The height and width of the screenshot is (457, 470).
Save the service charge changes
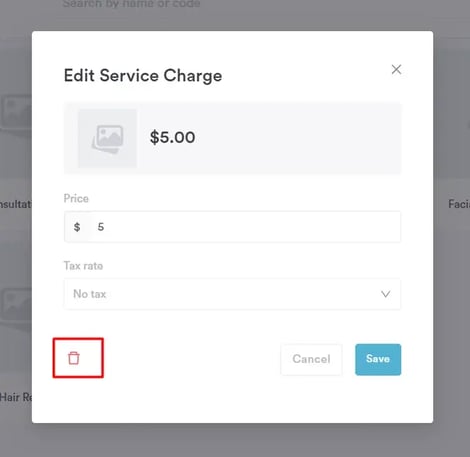378,359
